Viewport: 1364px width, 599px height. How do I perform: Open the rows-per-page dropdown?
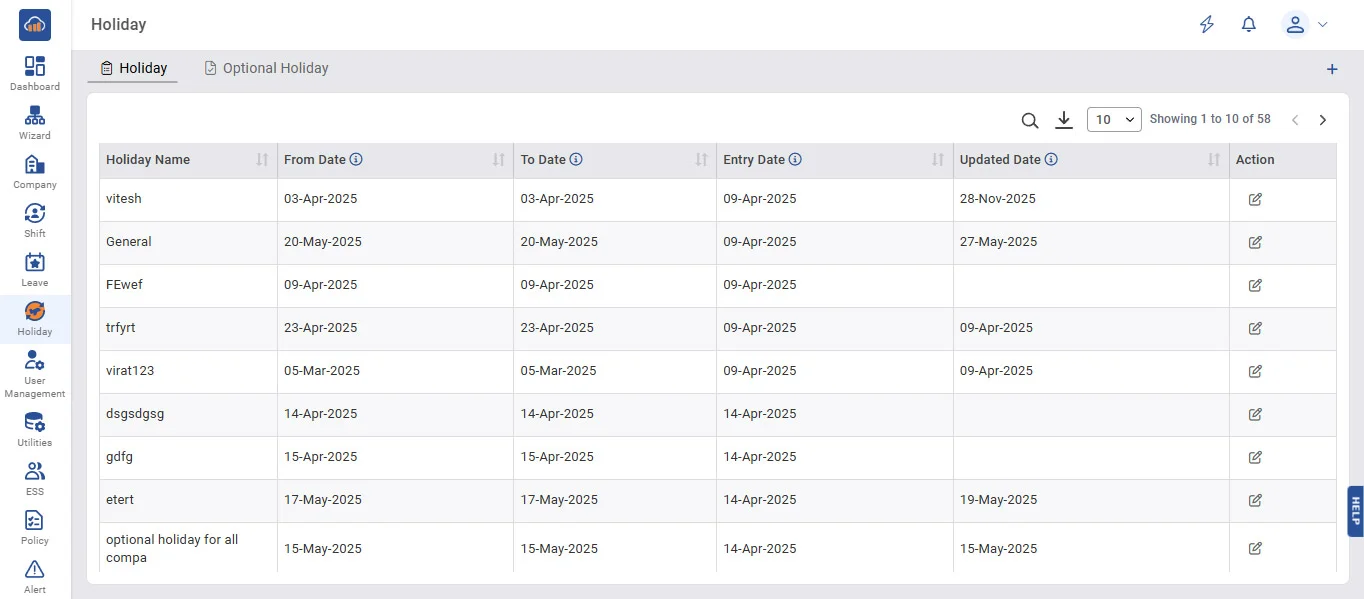1114,120
